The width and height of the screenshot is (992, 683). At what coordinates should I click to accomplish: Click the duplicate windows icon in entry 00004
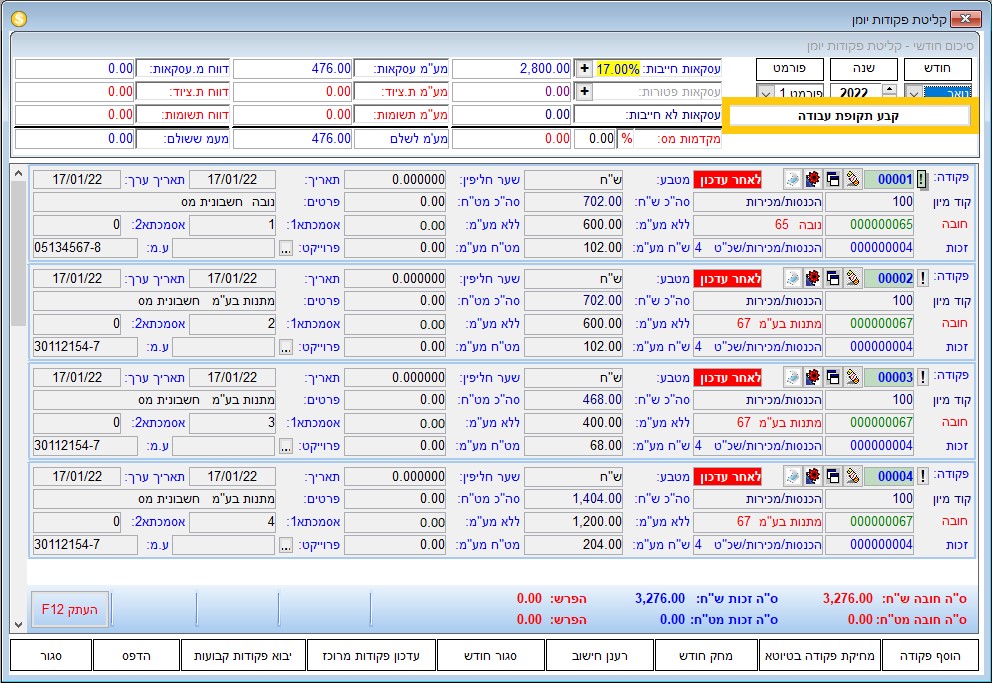pyautogui.click(x=833, y=476)
